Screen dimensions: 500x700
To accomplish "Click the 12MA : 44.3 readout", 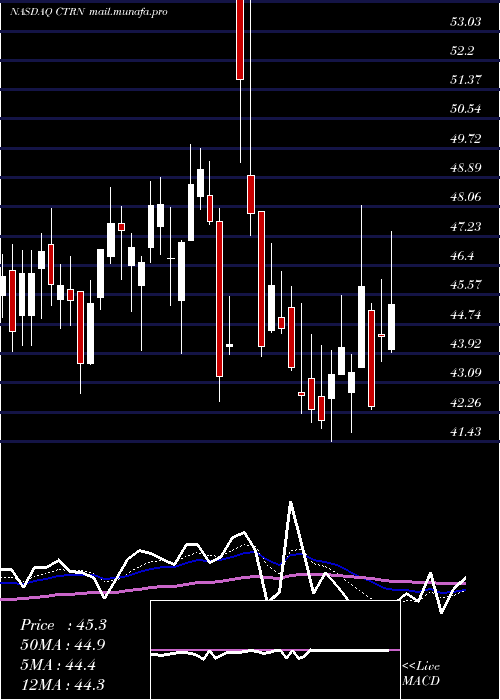I will [63, 684].
